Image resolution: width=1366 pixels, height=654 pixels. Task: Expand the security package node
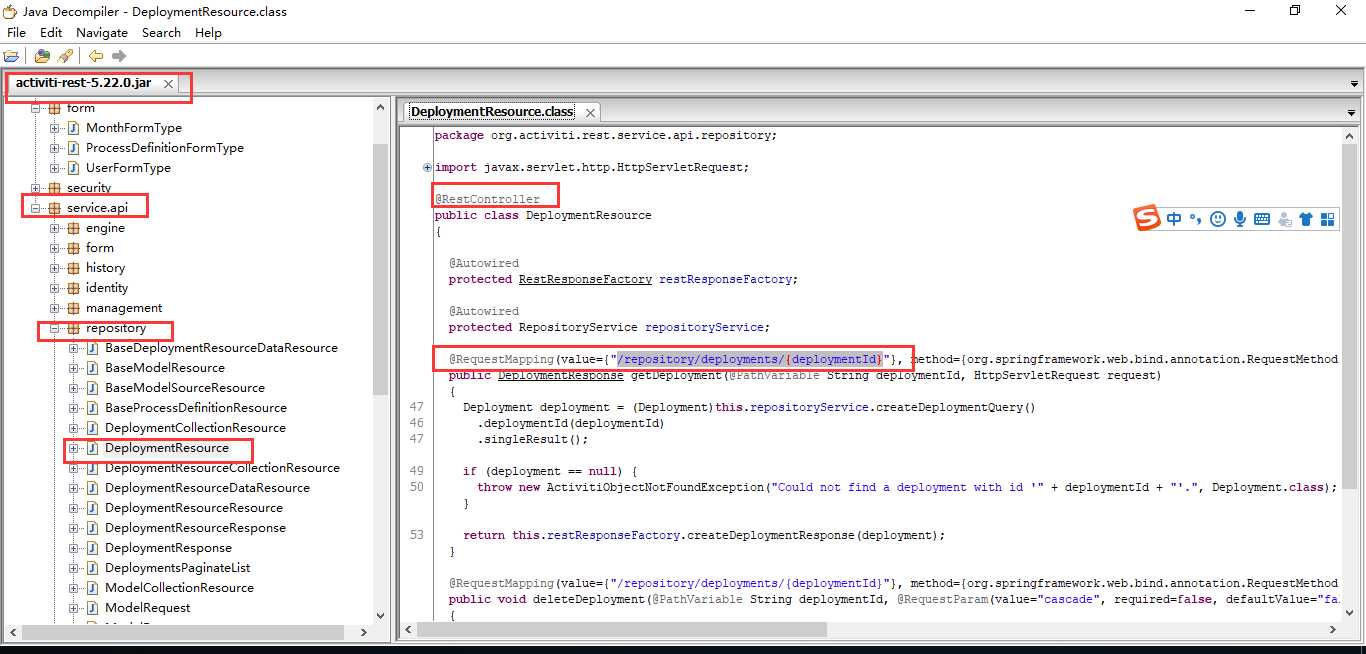(x=36, y=188)
